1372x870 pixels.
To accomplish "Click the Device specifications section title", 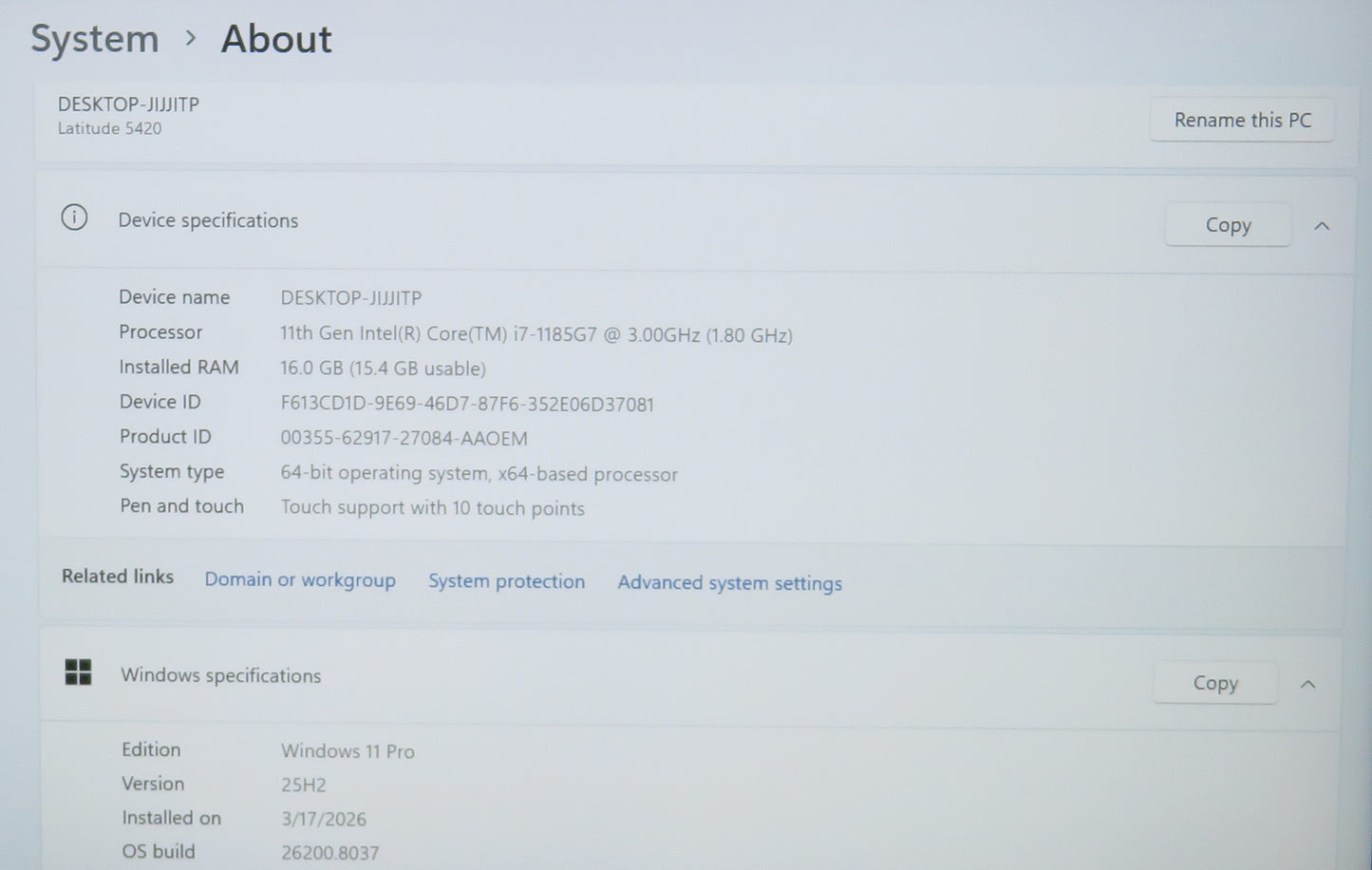I will [208, 220].
